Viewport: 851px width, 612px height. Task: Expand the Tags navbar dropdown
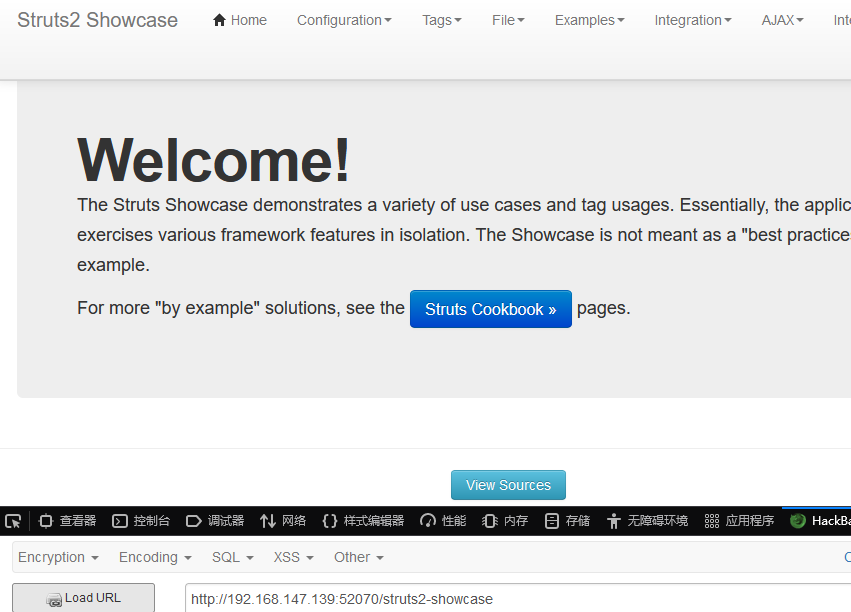[x=442, y=20]
